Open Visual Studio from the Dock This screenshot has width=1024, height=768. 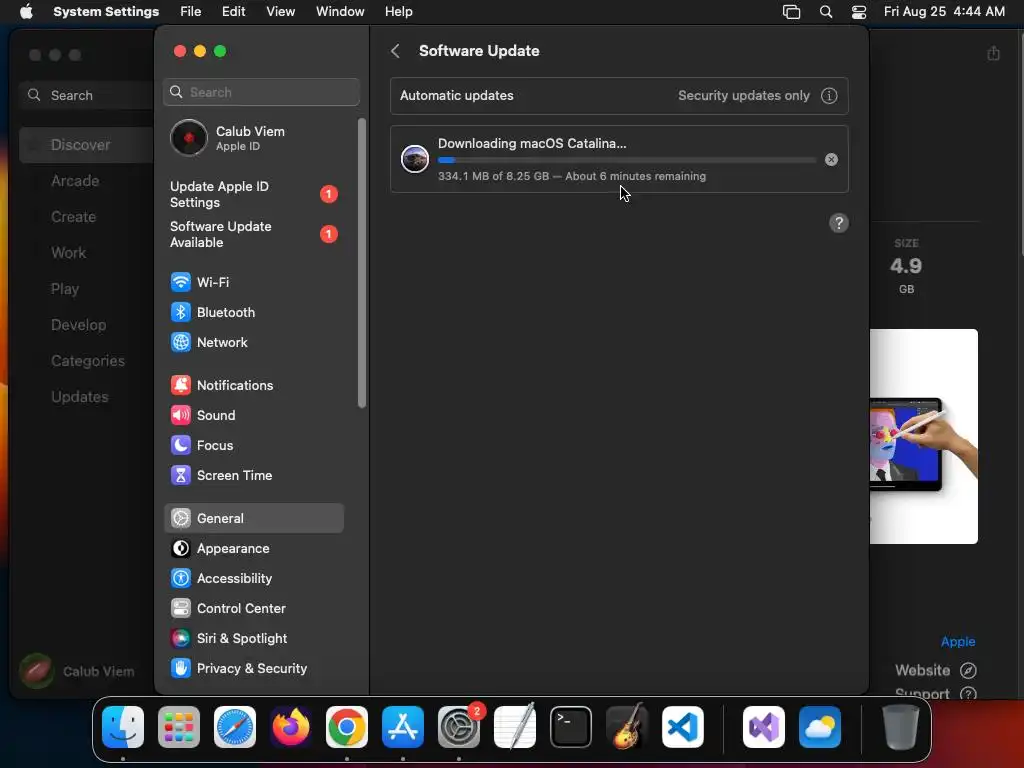763,727
